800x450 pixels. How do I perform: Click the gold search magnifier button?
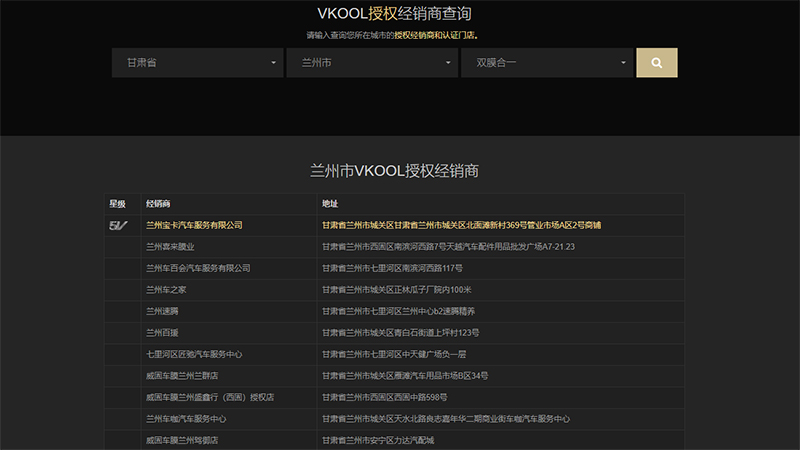657,63
